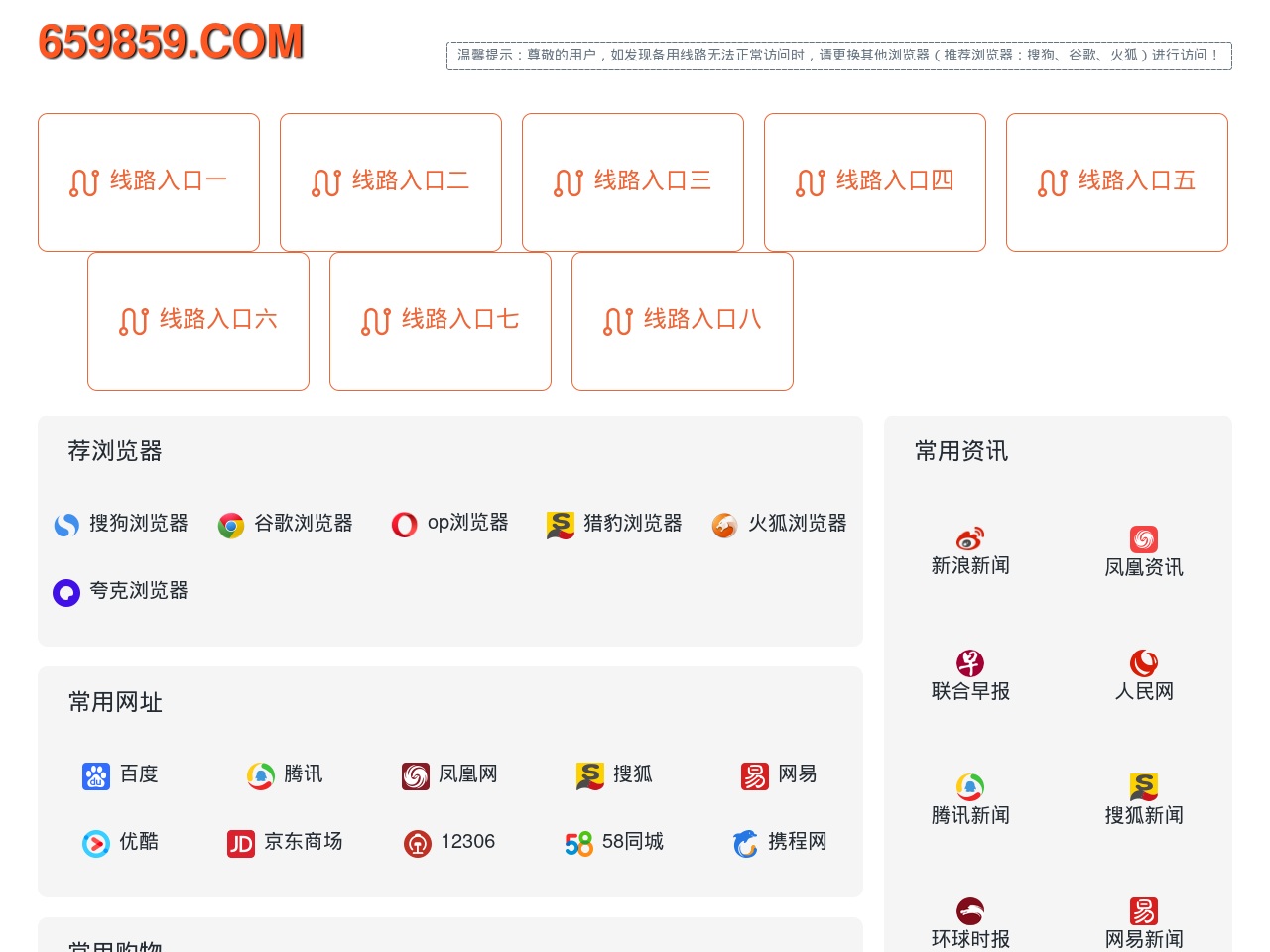Image resolution: width=1270 pixels, height=952 pixels.
Task: Click the 659859.COM site logo
Action: [171, 42]
